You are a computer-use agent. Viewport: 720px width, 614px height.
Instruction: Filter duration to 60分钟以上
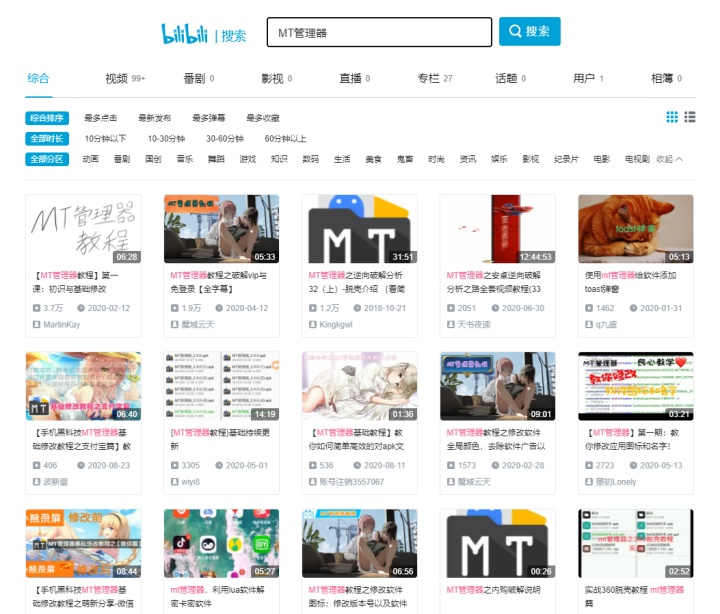point(285,139)
